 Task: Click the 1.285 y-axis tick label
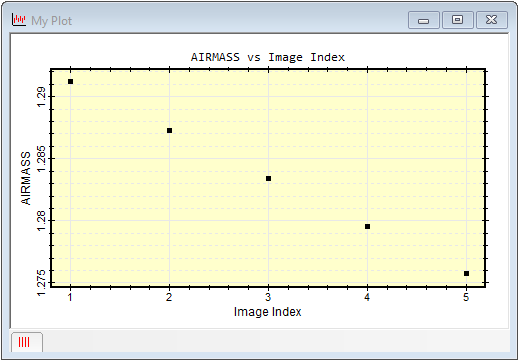click(41, 159)
